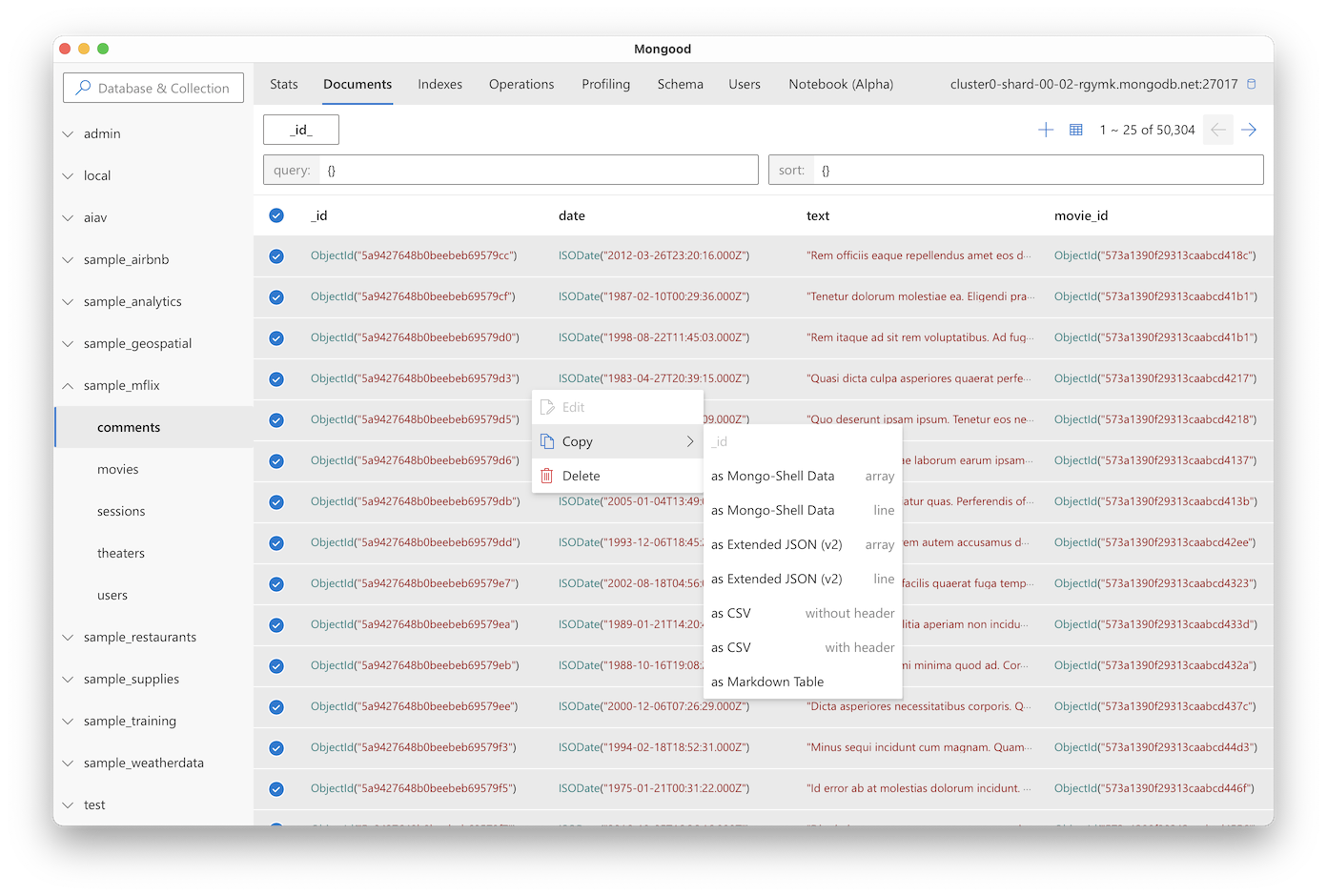This screenshot has width=1327, height=896.
Task: Click the _id_ index button
Action: point(301,130)
